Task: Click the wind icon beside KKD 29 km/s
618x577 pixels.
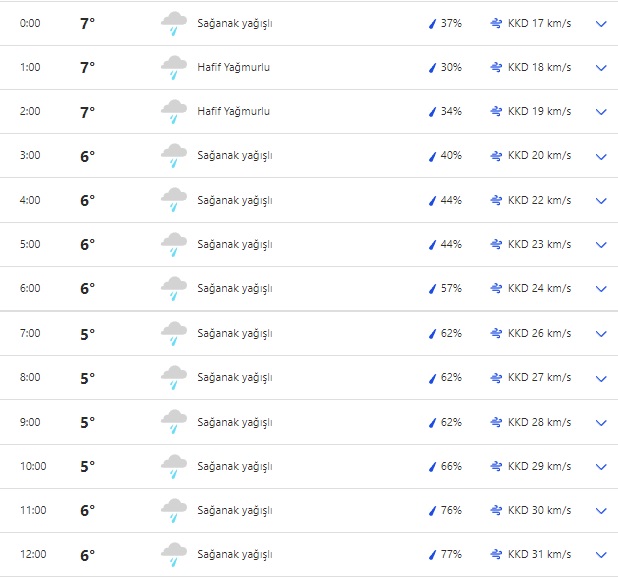Action: (x=496, y=466)
